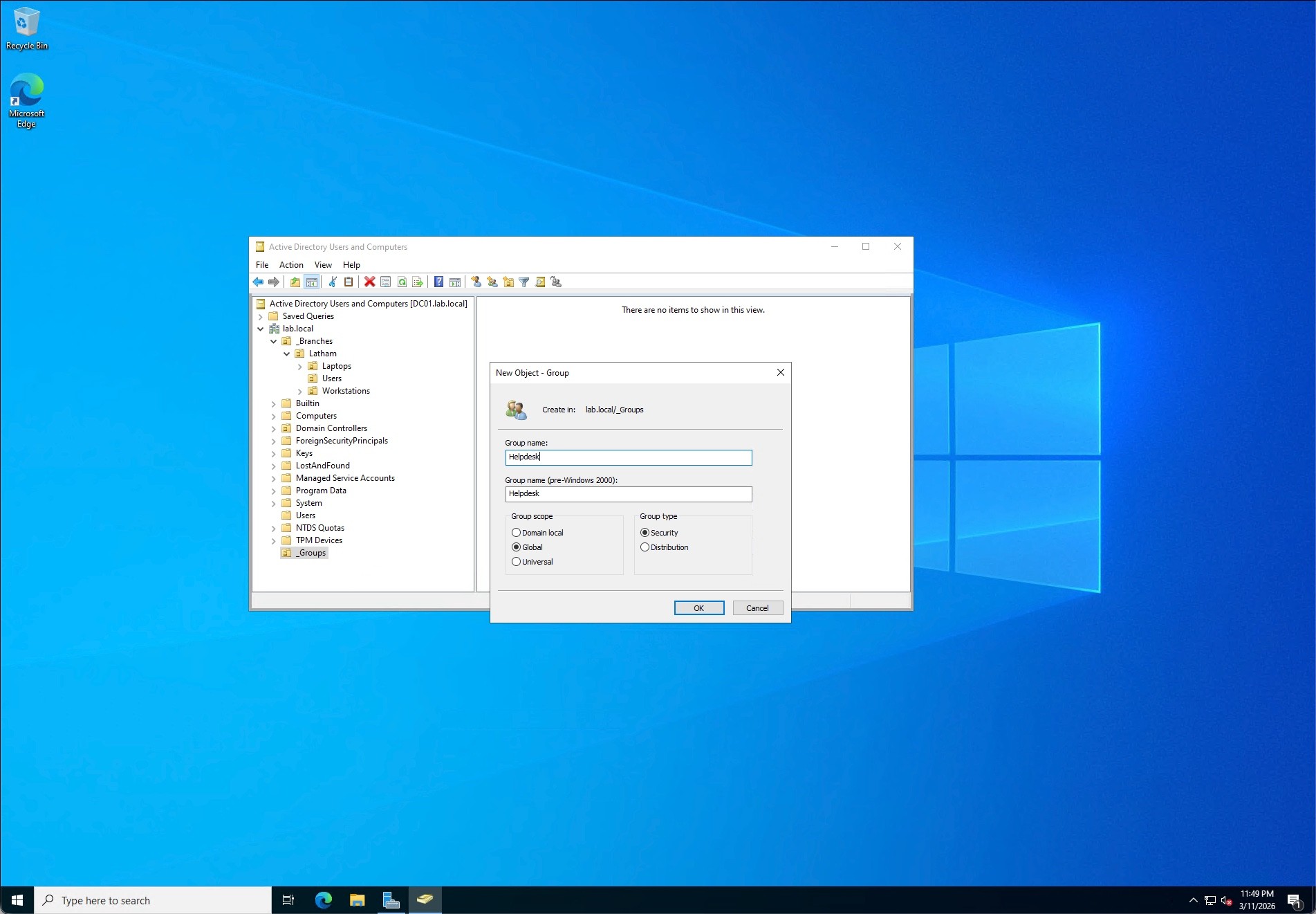Click the Refresh toolbar icon
The height and width of the screenshot is (914, 1316).
[402, 282]
